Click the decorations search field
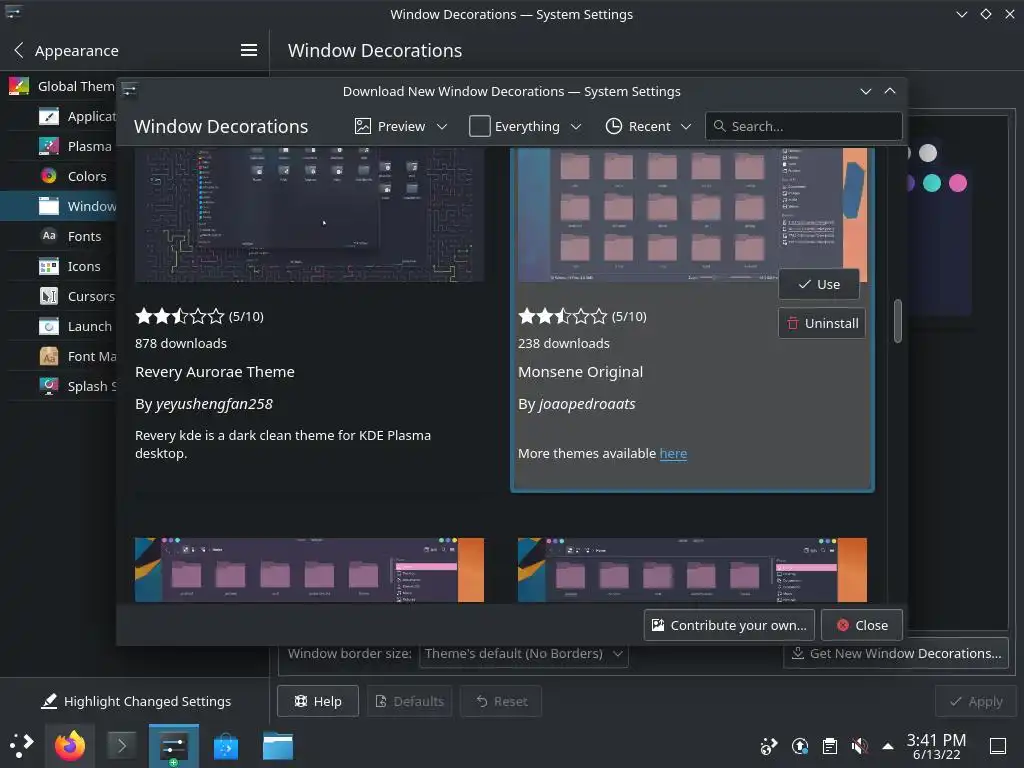1024x768 pixels. [x=804, y=126]
